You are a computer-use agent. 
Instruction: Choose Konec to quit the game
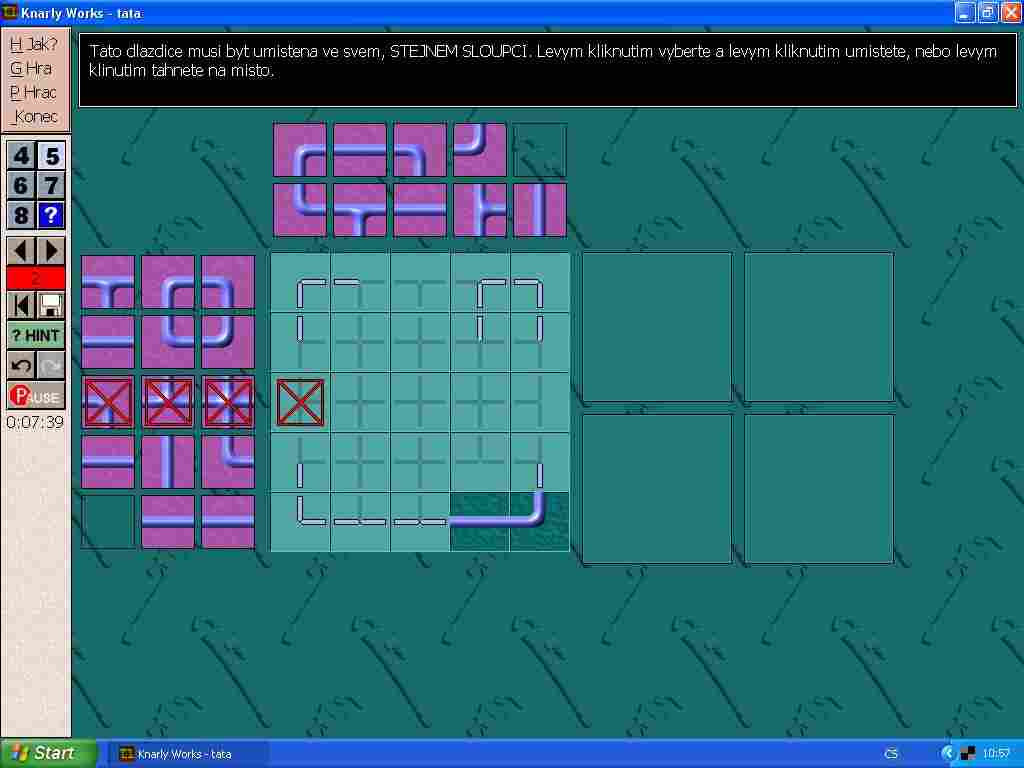click(36, 116)
